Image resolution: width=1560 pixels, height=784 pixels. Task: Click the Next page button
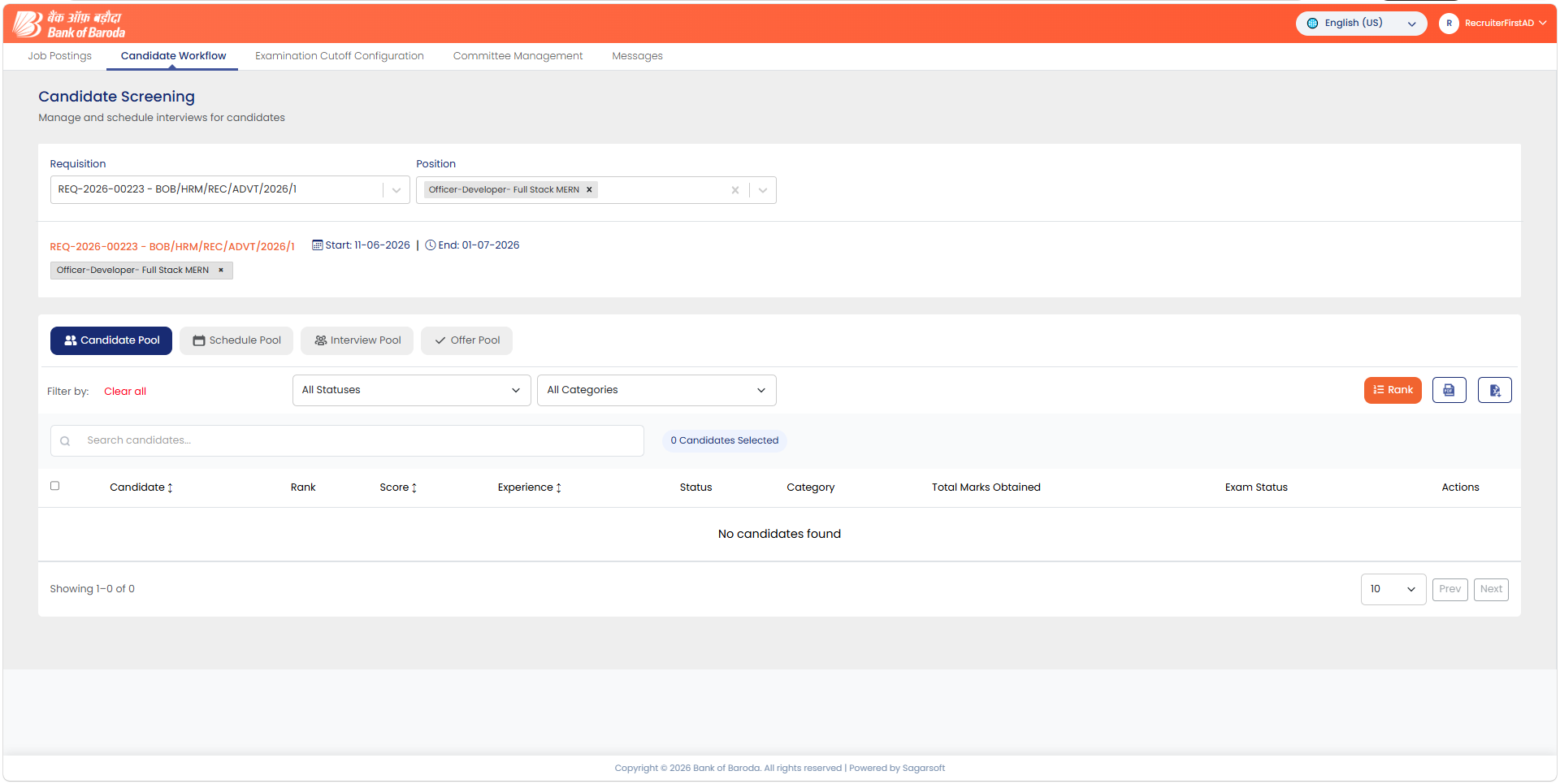[x=1491, y=589]
